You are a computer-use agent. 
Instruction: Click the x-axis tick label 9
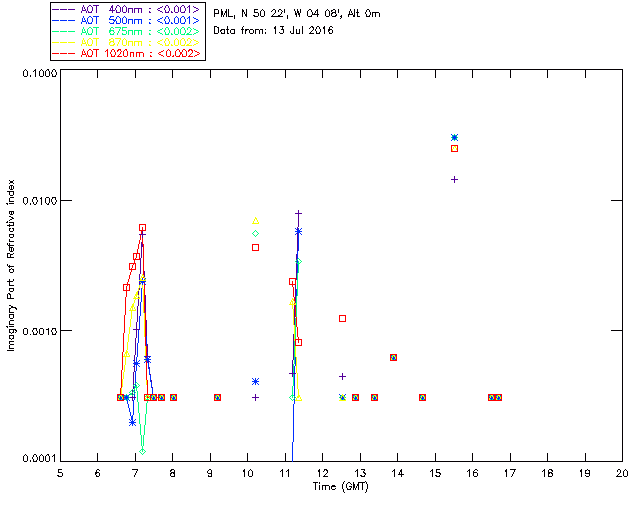210,473
